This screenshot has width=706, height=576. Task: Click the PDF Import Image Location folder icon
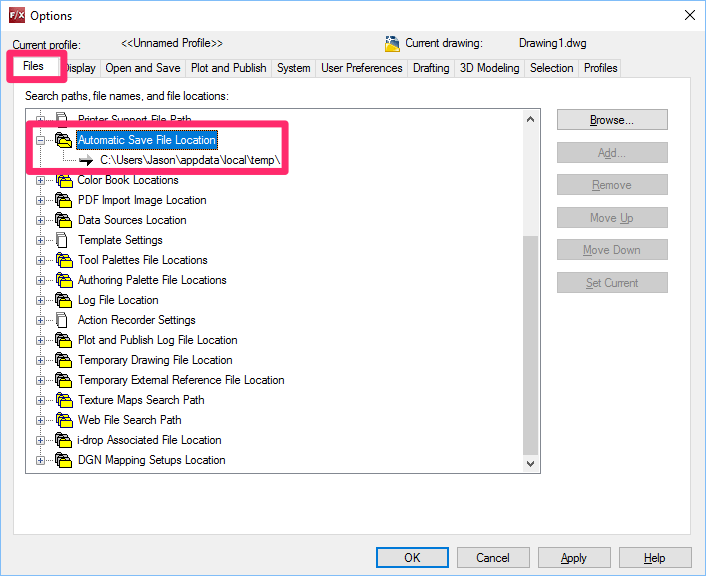[x=63, y=200]
